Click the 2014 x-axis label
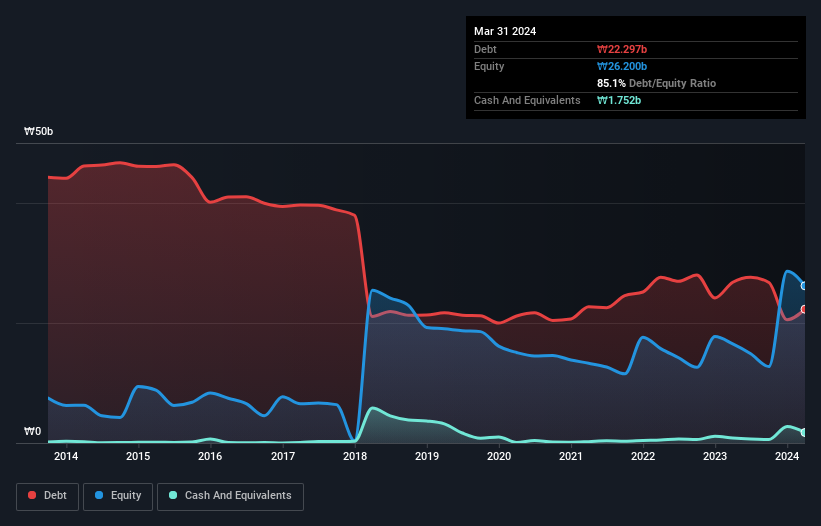The width and height of the screenshot is (821, 526). tap(66, 456)
